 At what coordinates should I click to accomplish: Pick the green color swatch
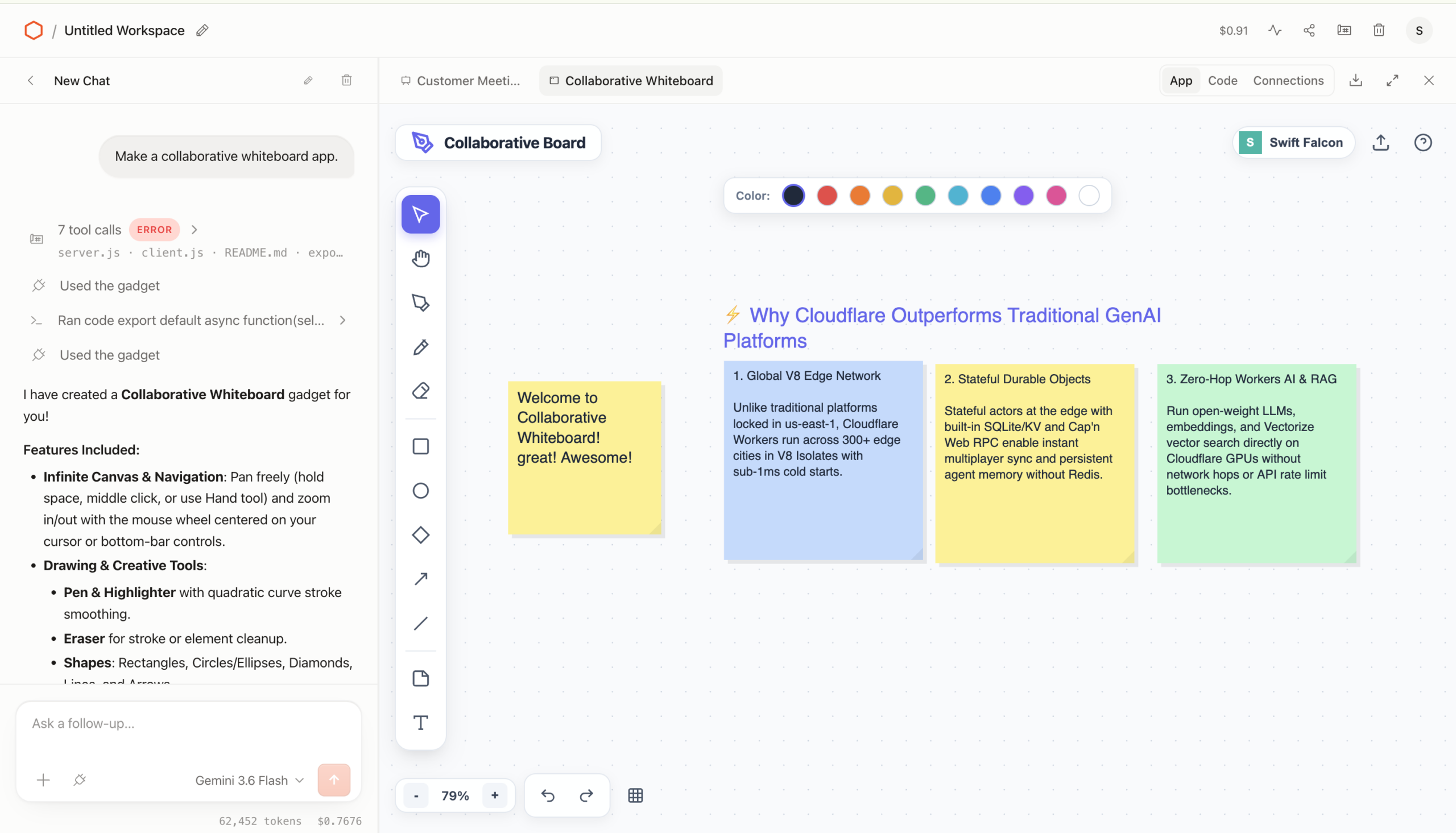925,196
